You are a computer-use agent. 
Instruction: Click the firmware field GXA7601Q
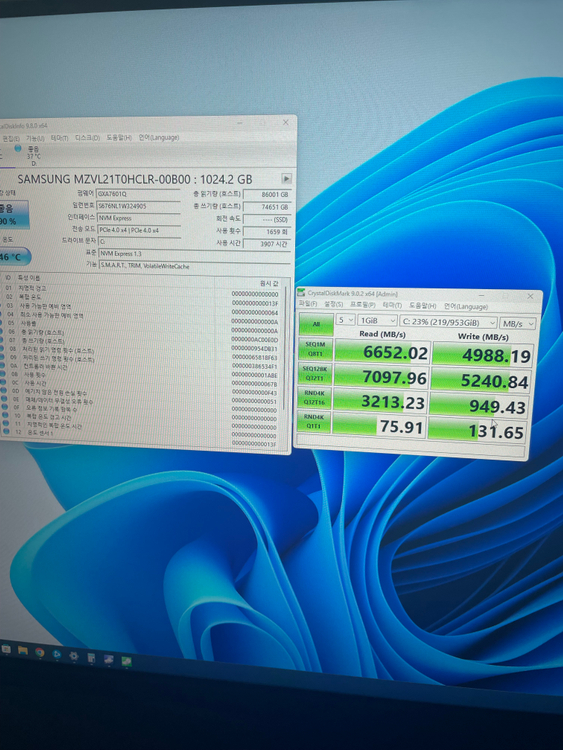139,194
